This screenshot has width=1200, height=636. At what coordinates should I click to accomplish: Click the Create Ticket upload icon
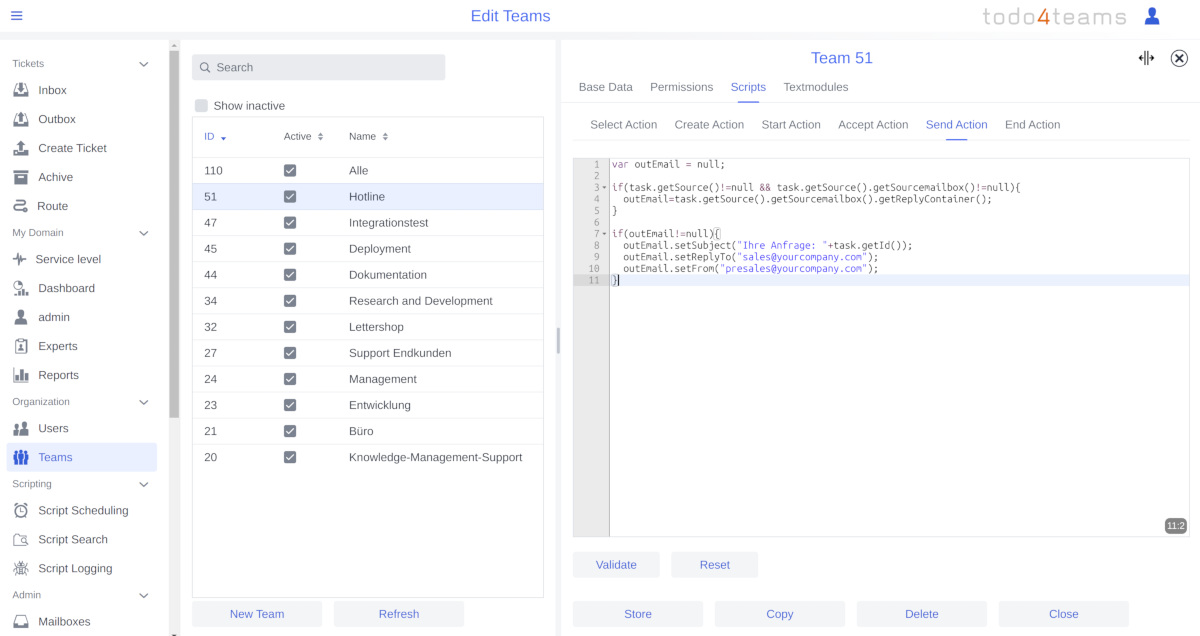click(21, 148)
